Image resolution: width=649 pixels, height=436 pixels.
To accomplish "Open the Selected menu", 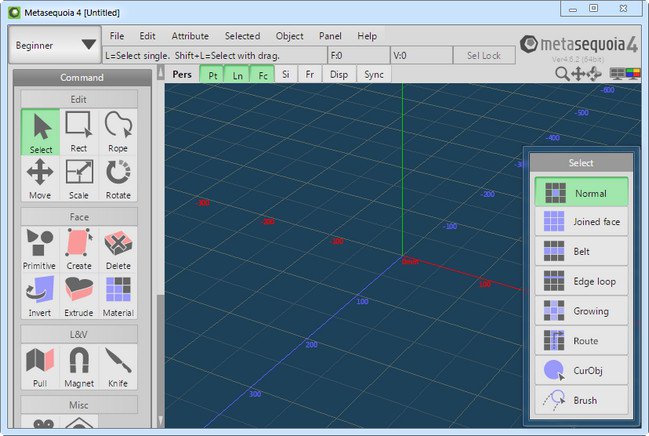I will tap(242, 36).
